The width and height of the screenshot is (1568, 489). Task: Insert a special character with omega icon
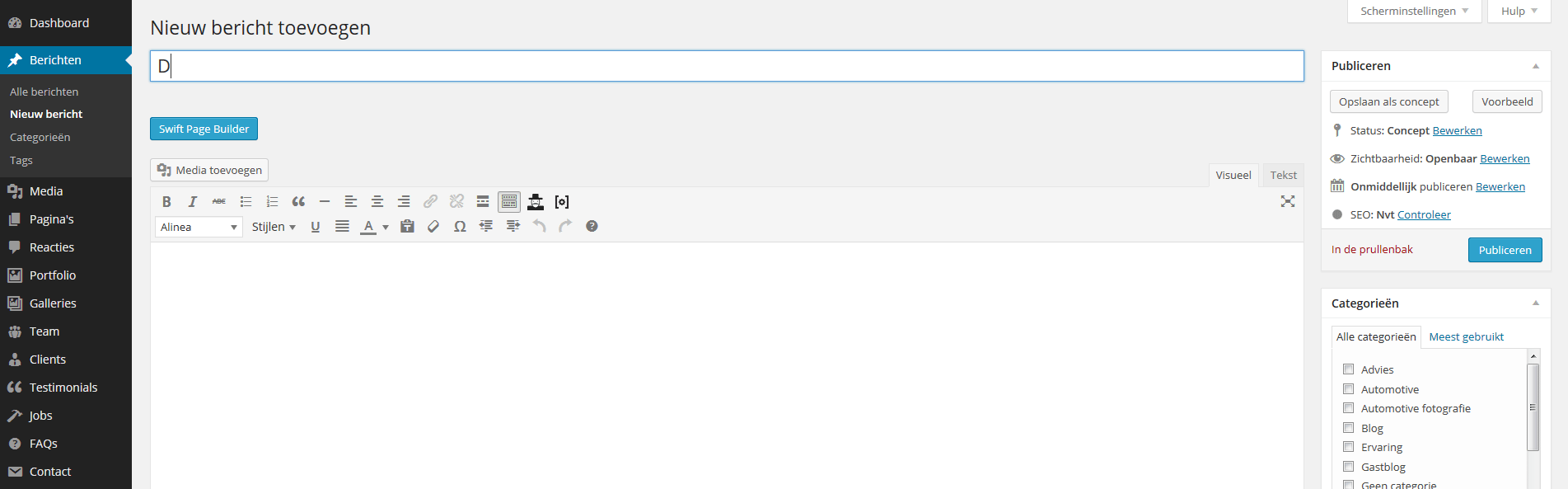460,226
